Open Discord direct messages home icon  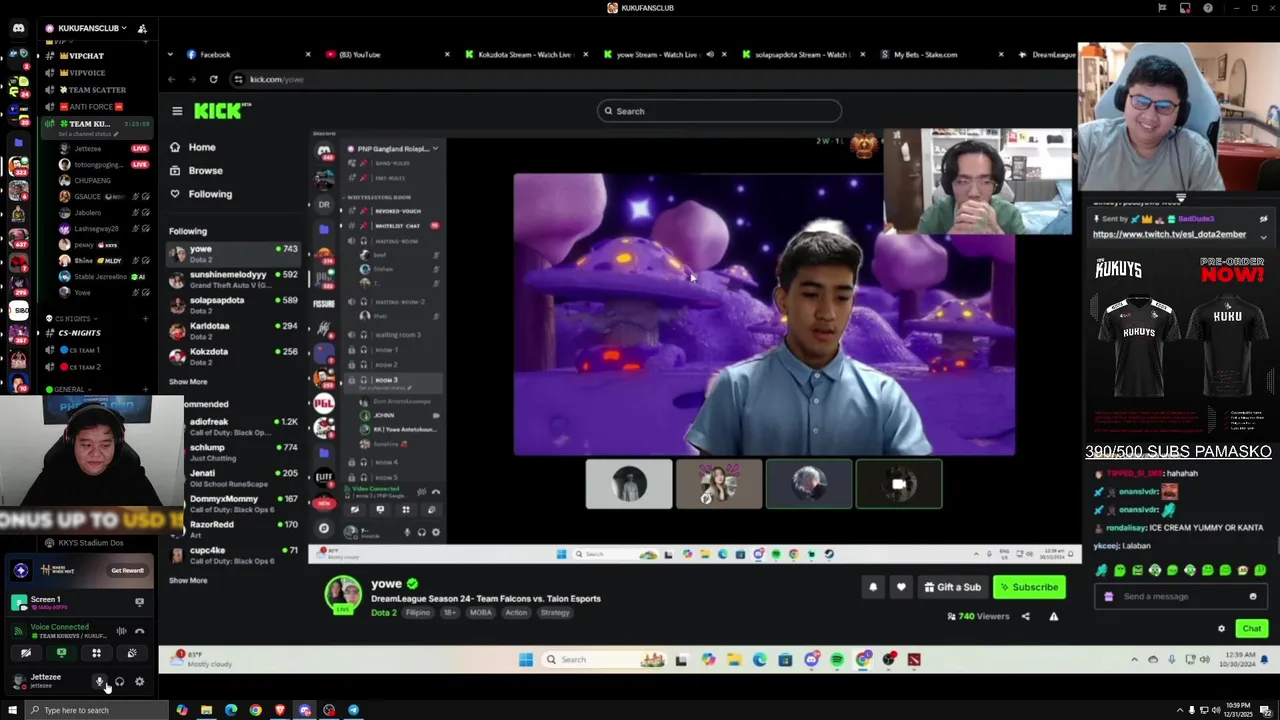[x=18, y=28]
